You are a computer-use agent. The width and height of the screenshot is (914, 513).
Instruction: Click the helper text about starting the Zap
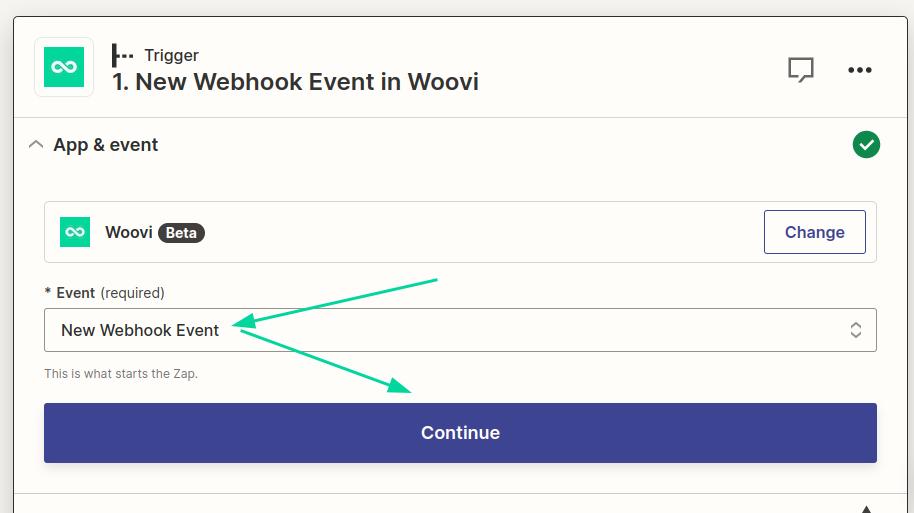point(121,374)
